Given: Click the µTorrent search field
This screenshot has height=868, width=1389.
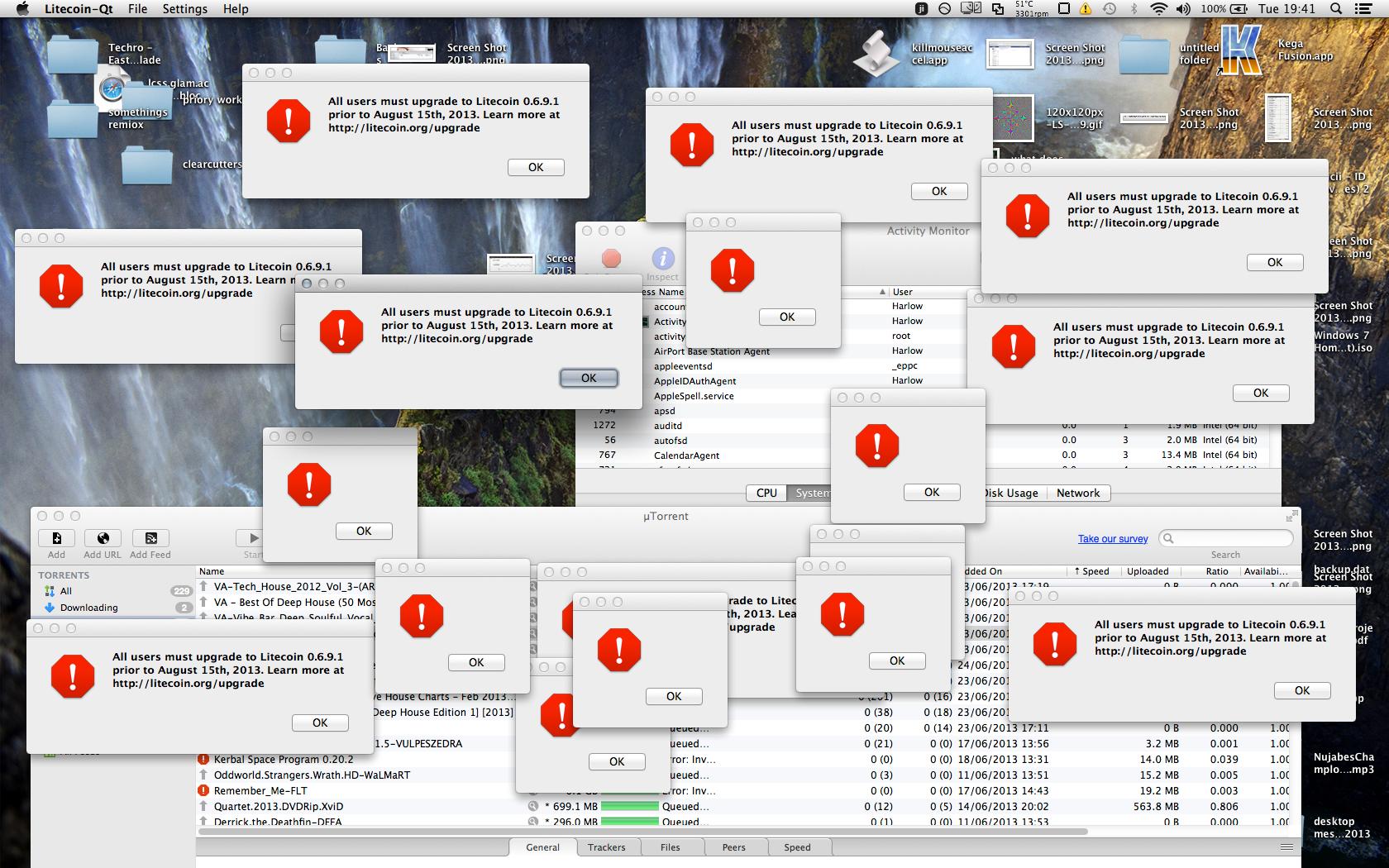Looking at the screenshot, I should 1226,538.
